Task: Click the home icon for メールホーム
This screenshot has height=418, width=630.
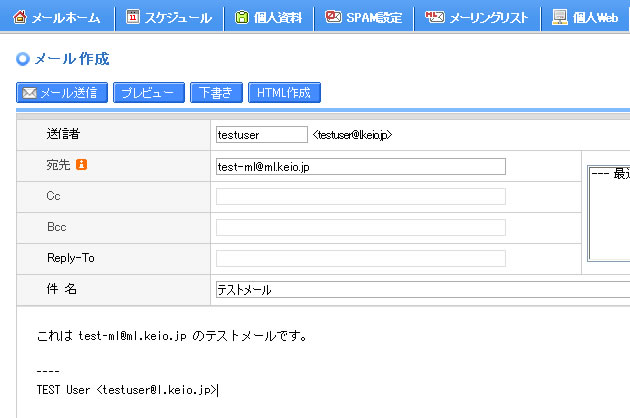Action: coord(20,17)
